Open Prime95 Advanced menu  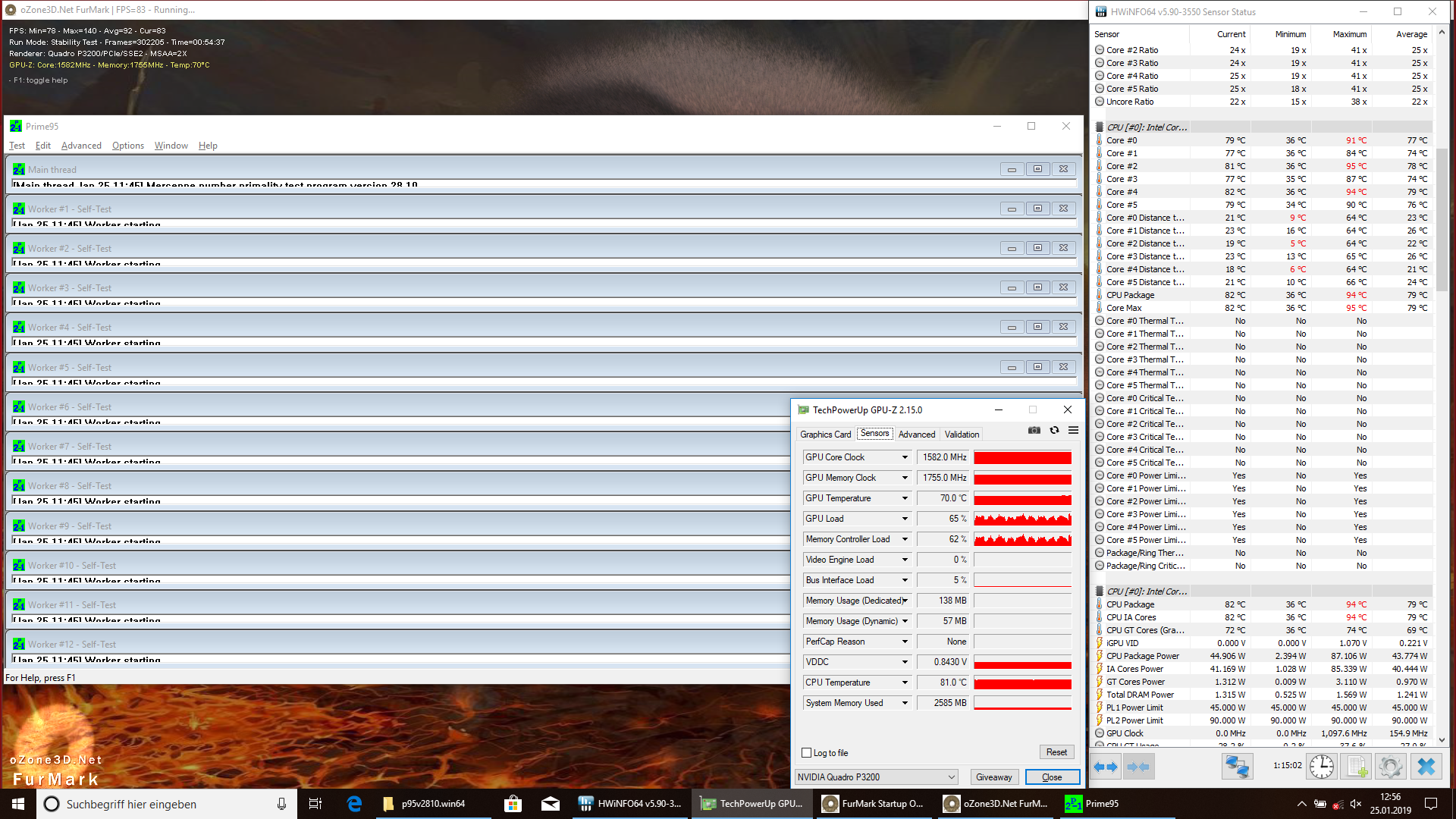(81, 146)
